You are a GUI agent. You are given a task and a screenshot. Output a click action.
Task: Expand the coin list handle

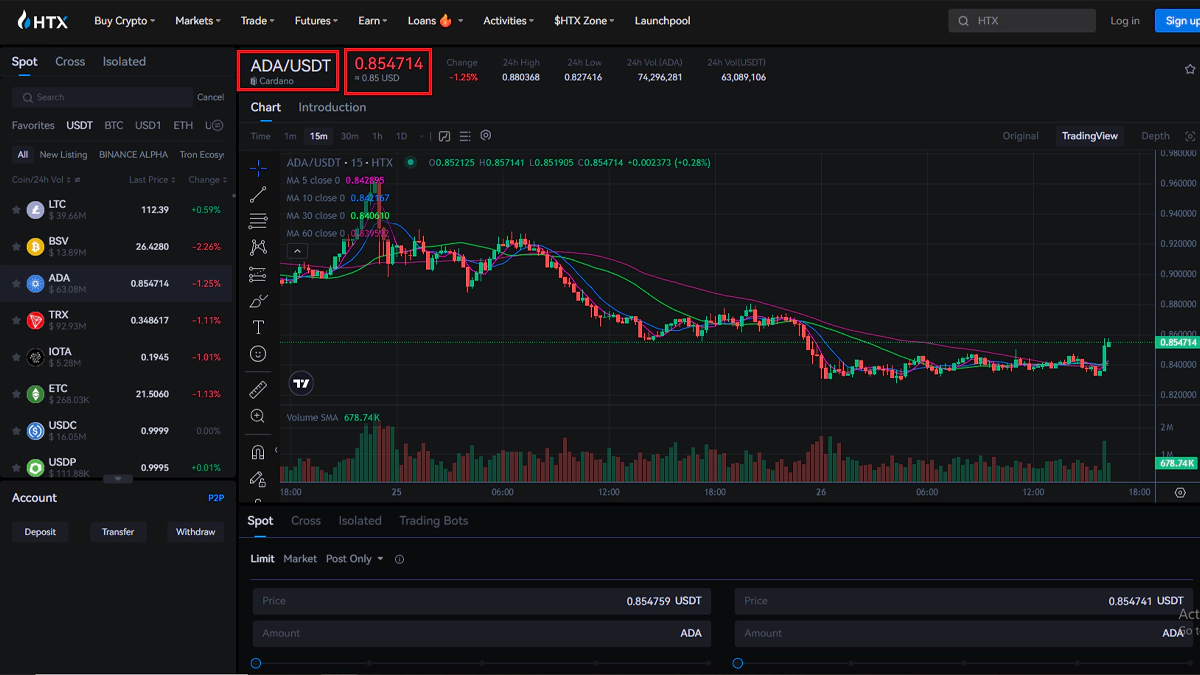click(x=118, y=479)
